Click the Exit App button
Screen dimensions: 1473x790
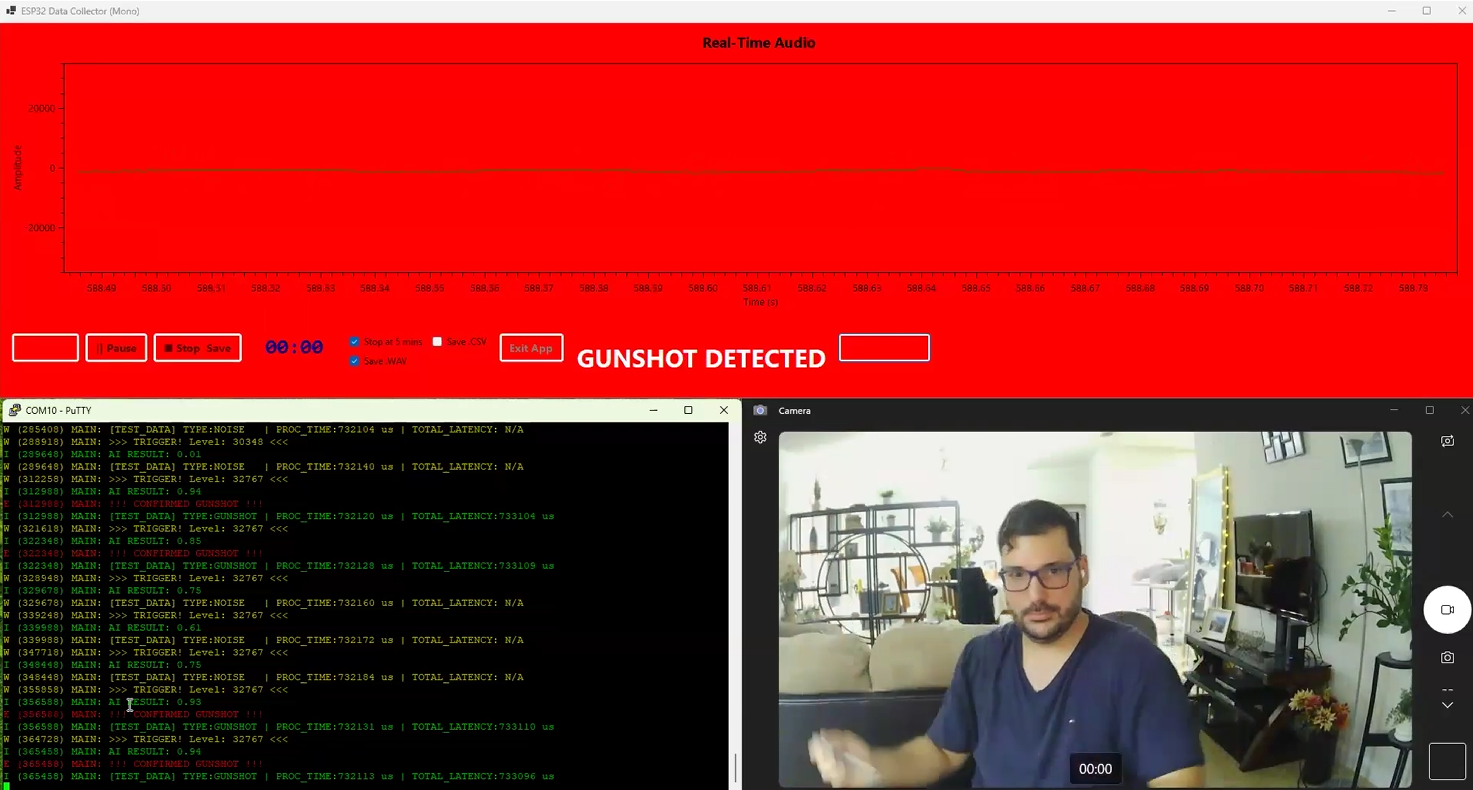point(531,348)
